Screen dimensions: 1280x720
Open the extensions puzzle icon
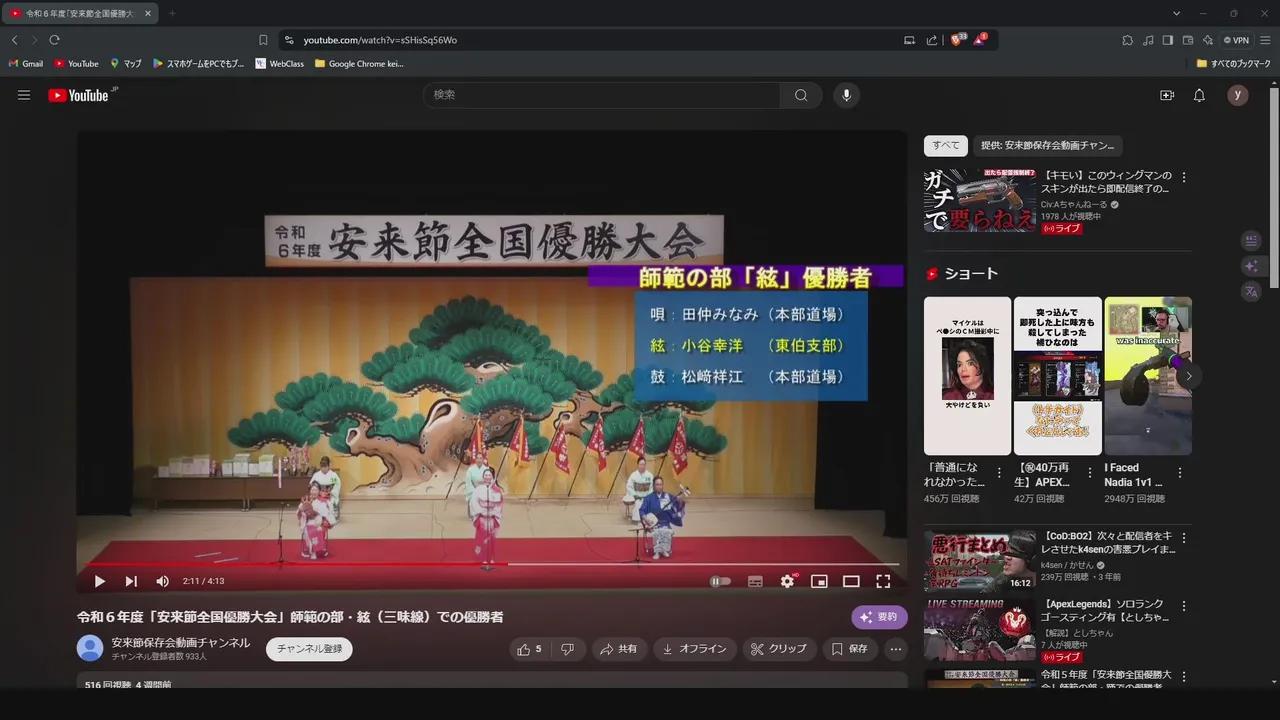click(x=1128, y=40)
